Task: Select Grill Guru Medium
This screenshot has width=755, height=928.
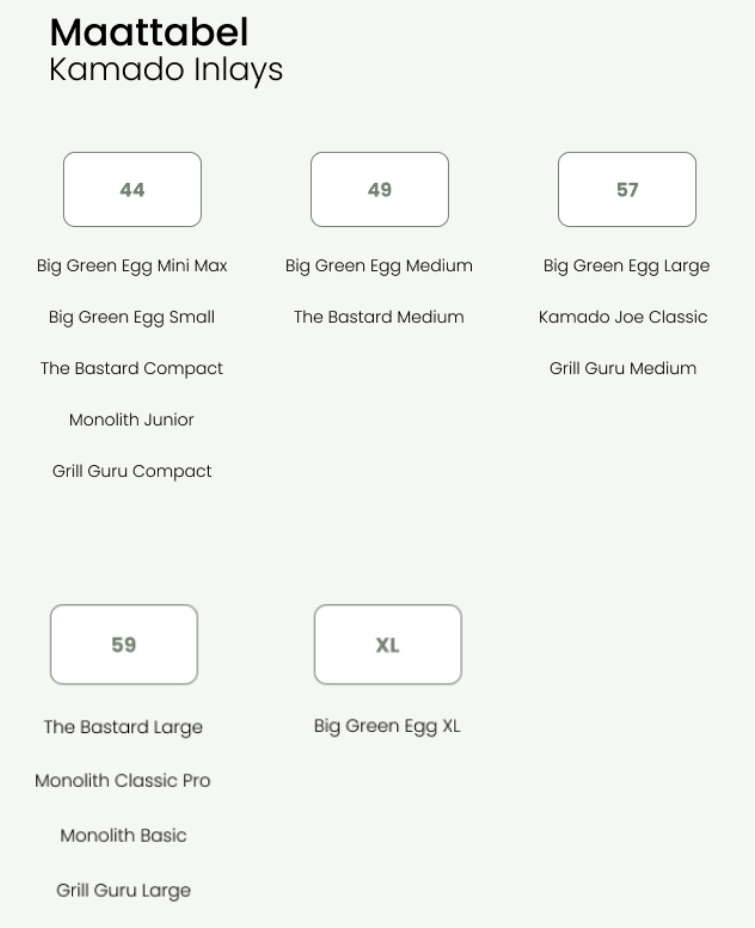Action: tap(623, 369)
